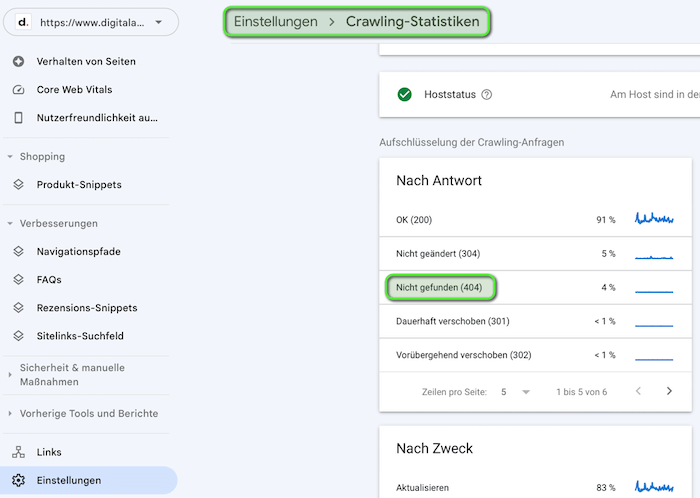Open the Zeilen pro Seite dropdown
Screen dimensions: 700x498
pos(515,392)
